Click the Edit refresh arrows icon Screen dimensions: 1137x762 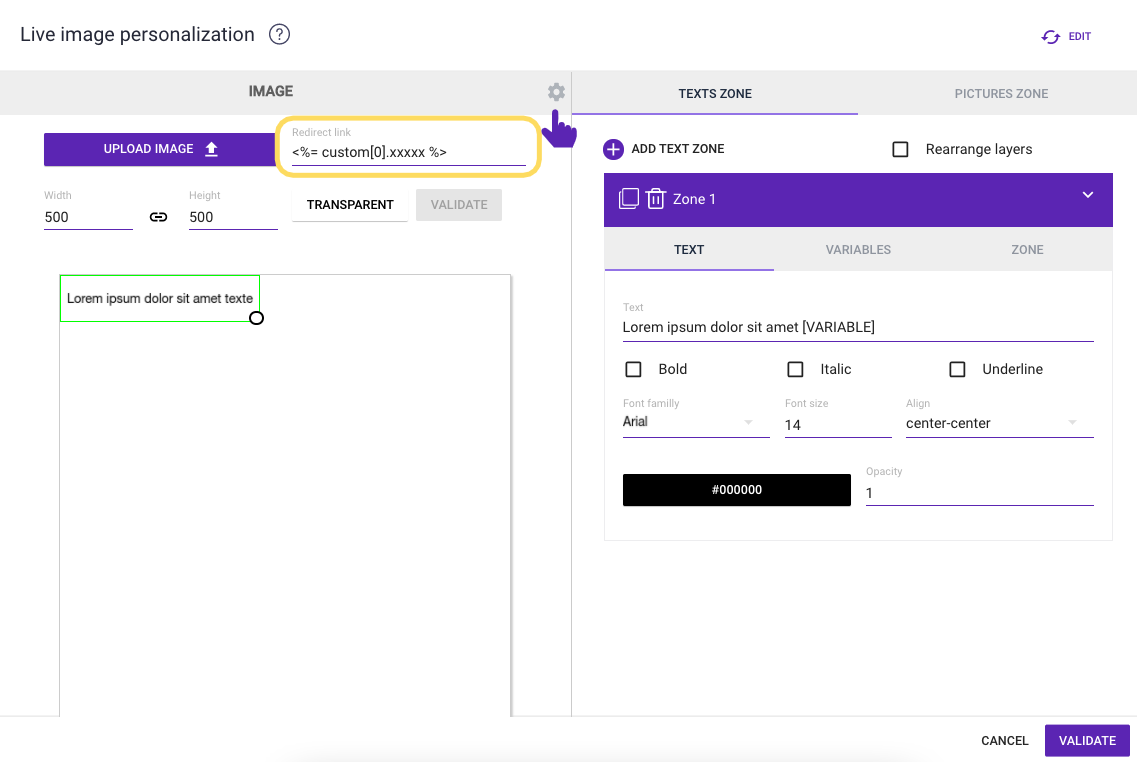pyautogui.click(x=1051, y=37)
